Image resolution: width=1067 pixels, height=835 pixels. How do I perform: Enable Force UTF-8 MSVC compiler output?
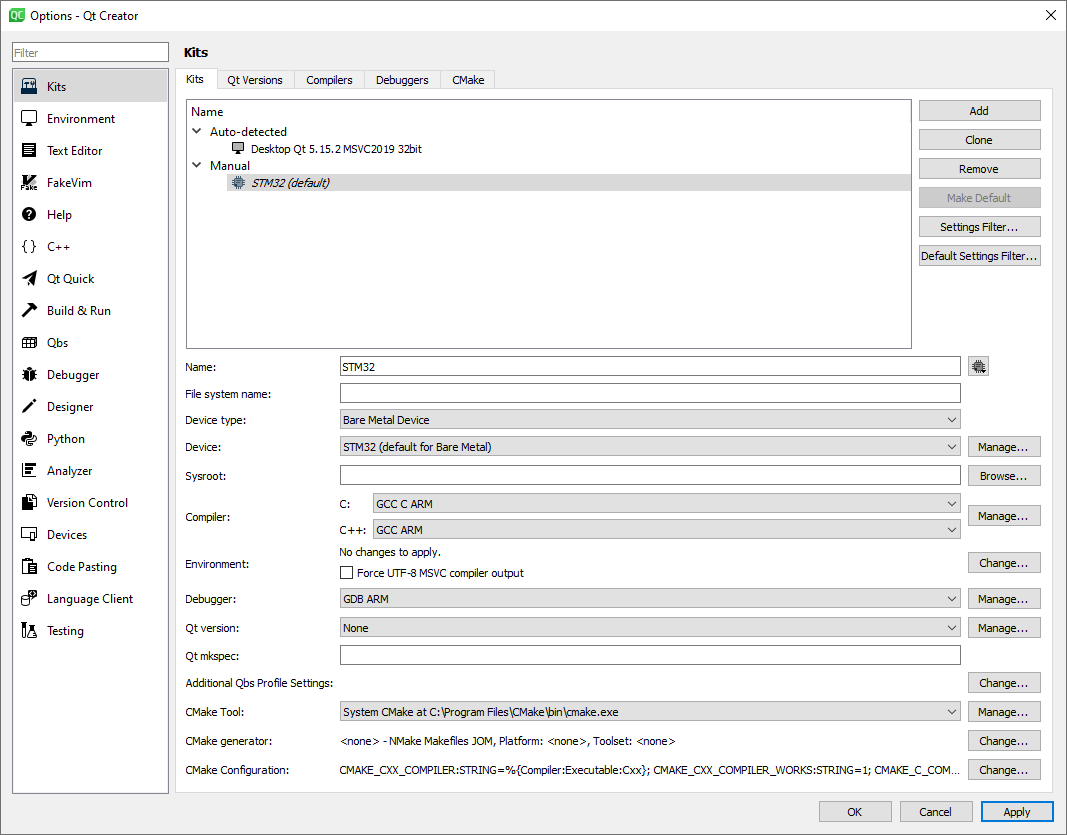point(347,573)
